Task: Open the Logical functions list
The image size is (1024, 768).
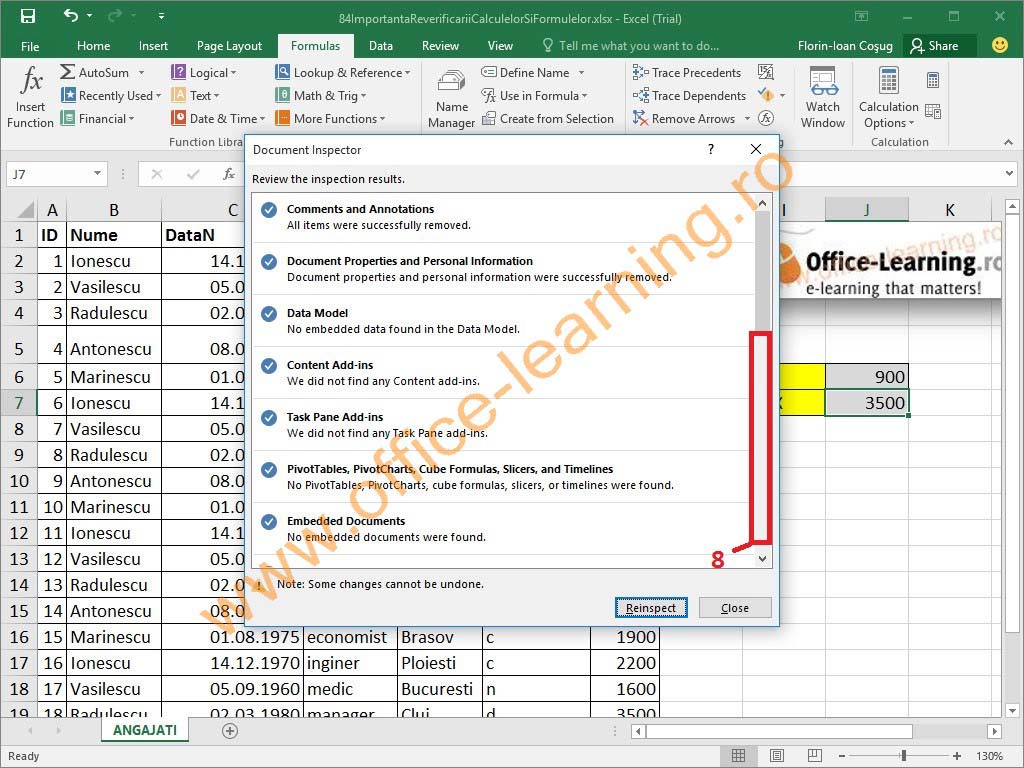Action: tap(203, 72)
